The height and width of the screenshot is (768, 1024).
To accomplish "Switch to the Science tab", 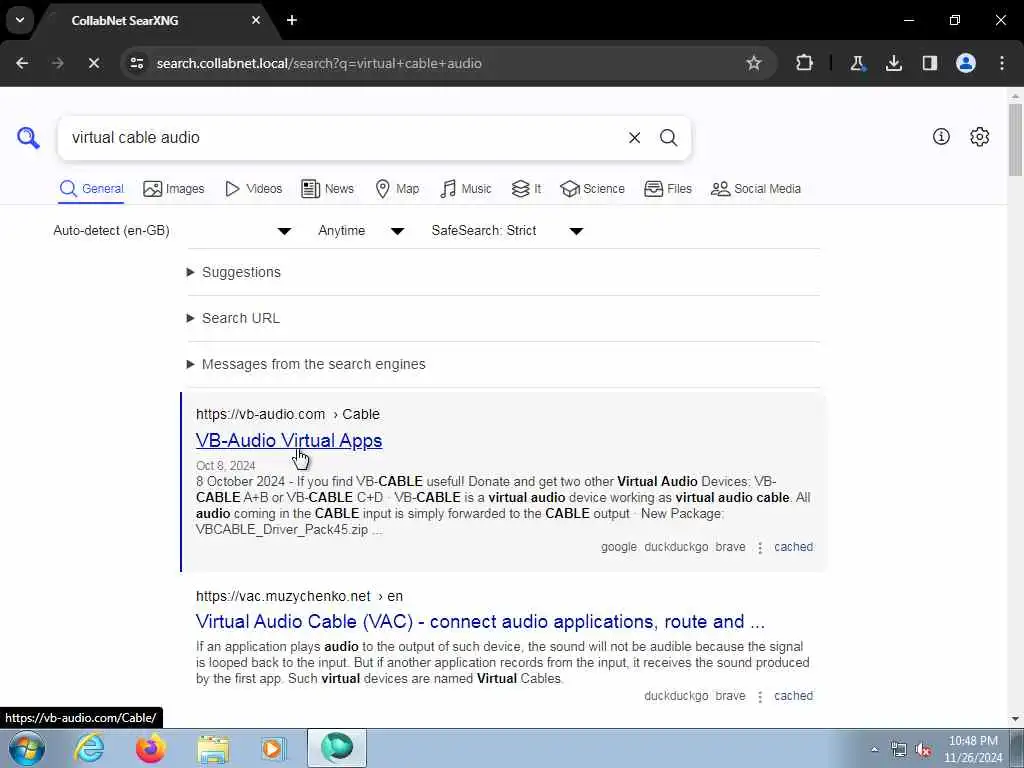I will (x=592, y=189).
